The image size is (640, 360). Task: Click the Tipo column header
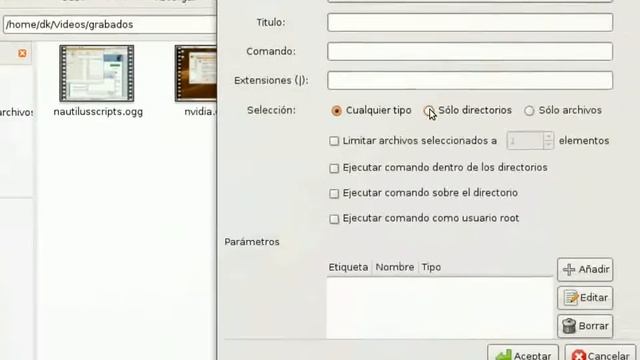tap(431, 267)
